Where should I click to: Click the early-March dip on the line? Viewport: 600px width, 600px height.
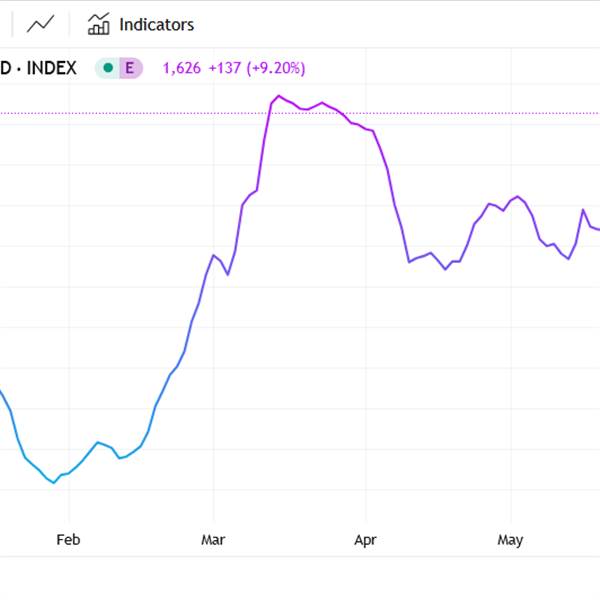coord(228,274)
